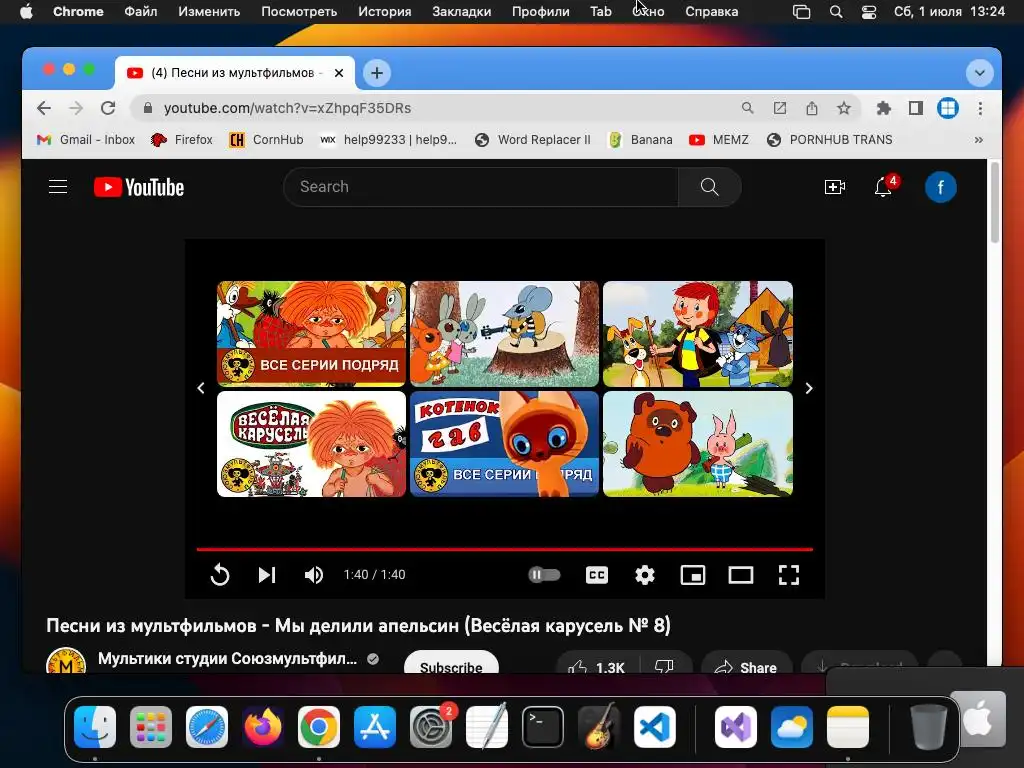The width and height of the screenshot is (1024, 768).
Task: Open Chrome three-dot menu
Action: pyautogui.click(x=980, y=108)
